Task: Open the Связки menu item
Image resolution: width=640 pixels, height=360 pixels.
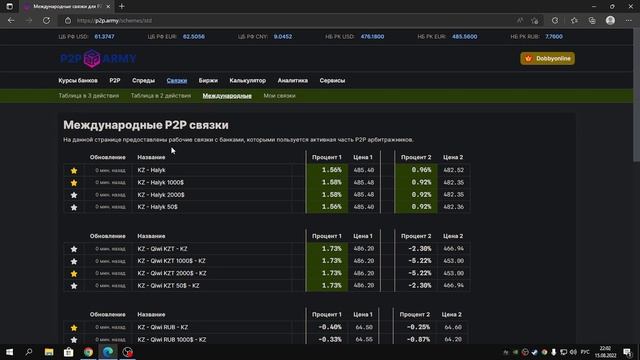Action: point(177,80)
